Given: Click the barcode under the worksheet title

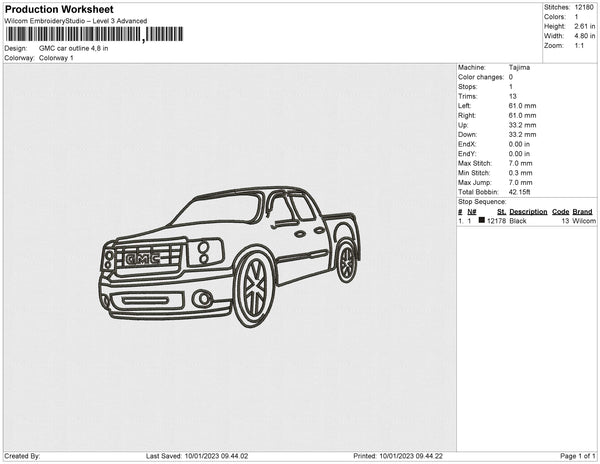Looking at the screenshot, I should [95, 33].
